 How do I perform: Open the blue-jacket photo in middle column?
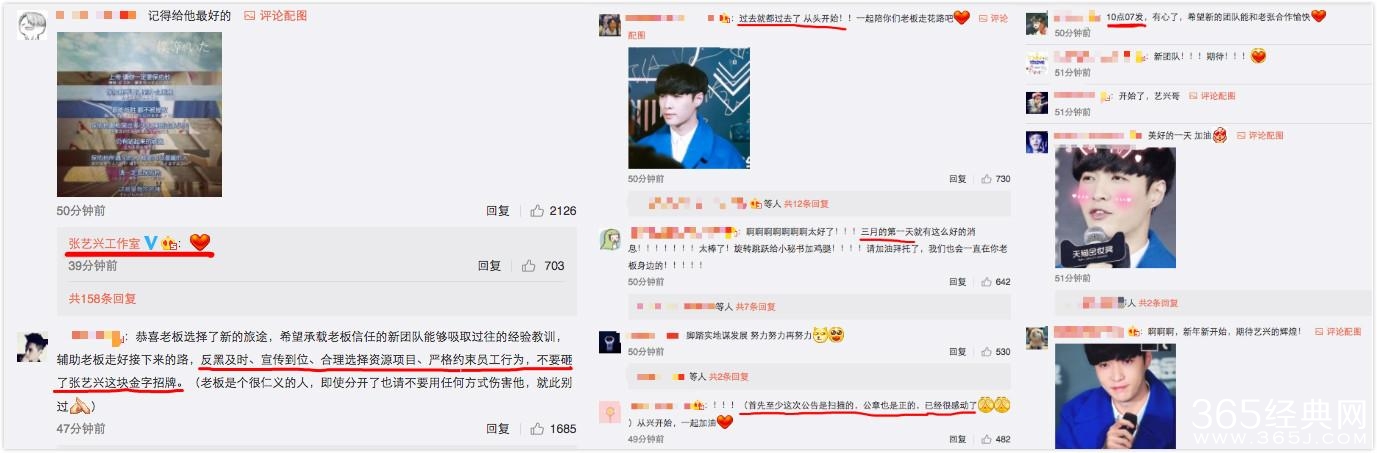(x=689, y=107)
